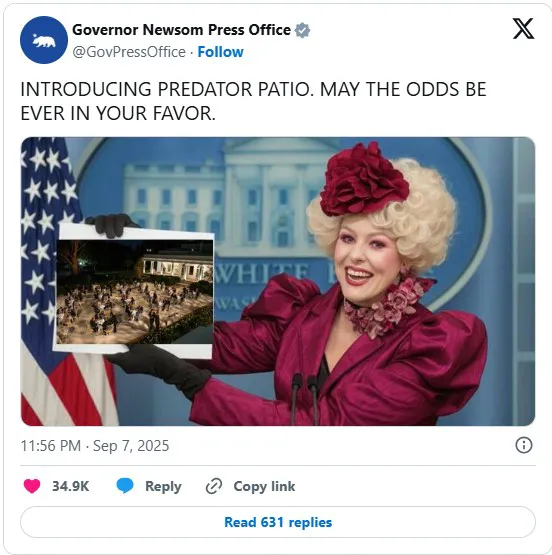
Task: Follow the Governor Newsom Press Office account
Action: [220, 52]
